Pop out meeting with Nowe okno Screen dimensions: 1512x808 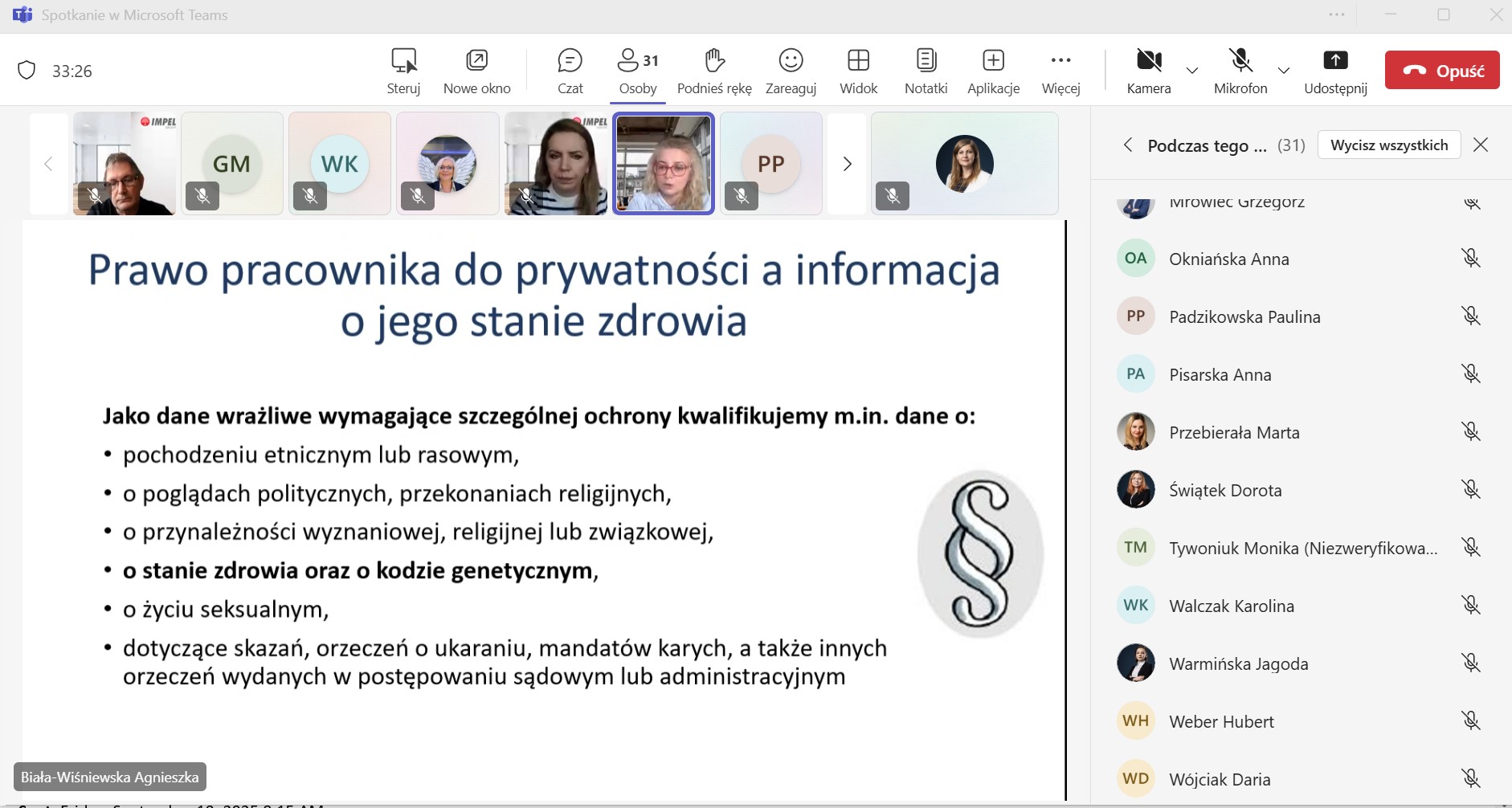pyautogui.click(x=476, y=71)
